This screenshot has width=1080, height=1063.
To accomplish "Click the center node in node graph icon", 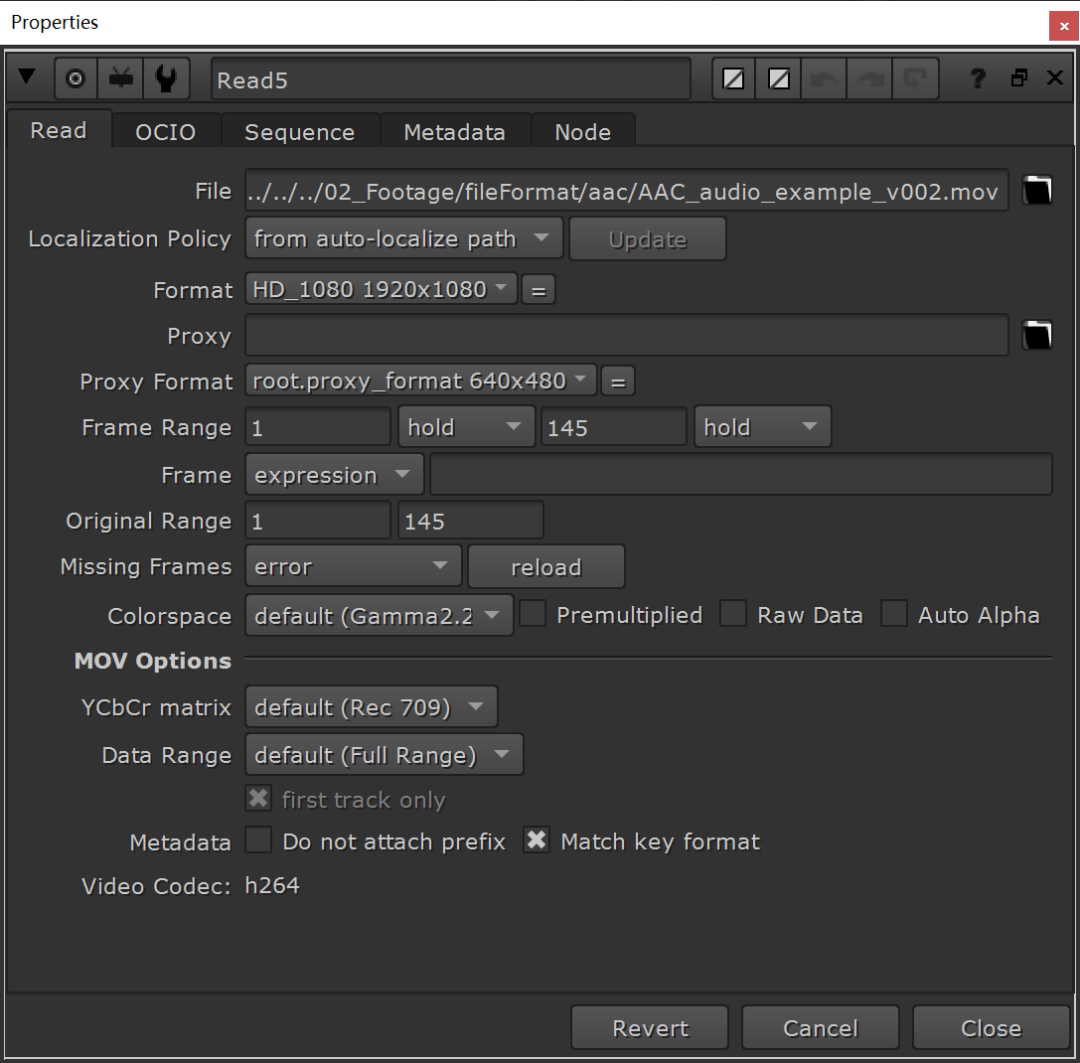I will pyautogui.click(x=75, y=79).
